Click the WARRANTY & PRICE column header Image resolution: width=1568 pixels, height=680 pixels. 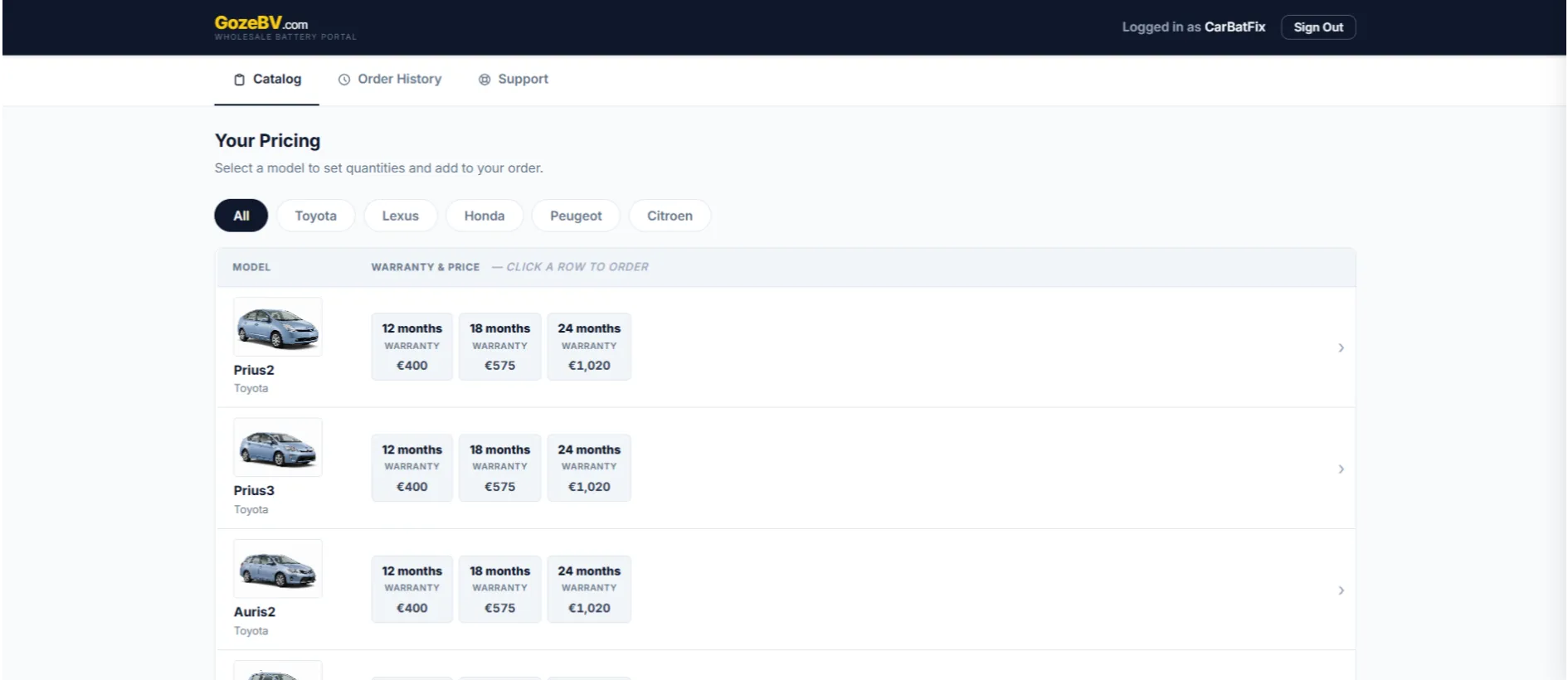[426, 267]
